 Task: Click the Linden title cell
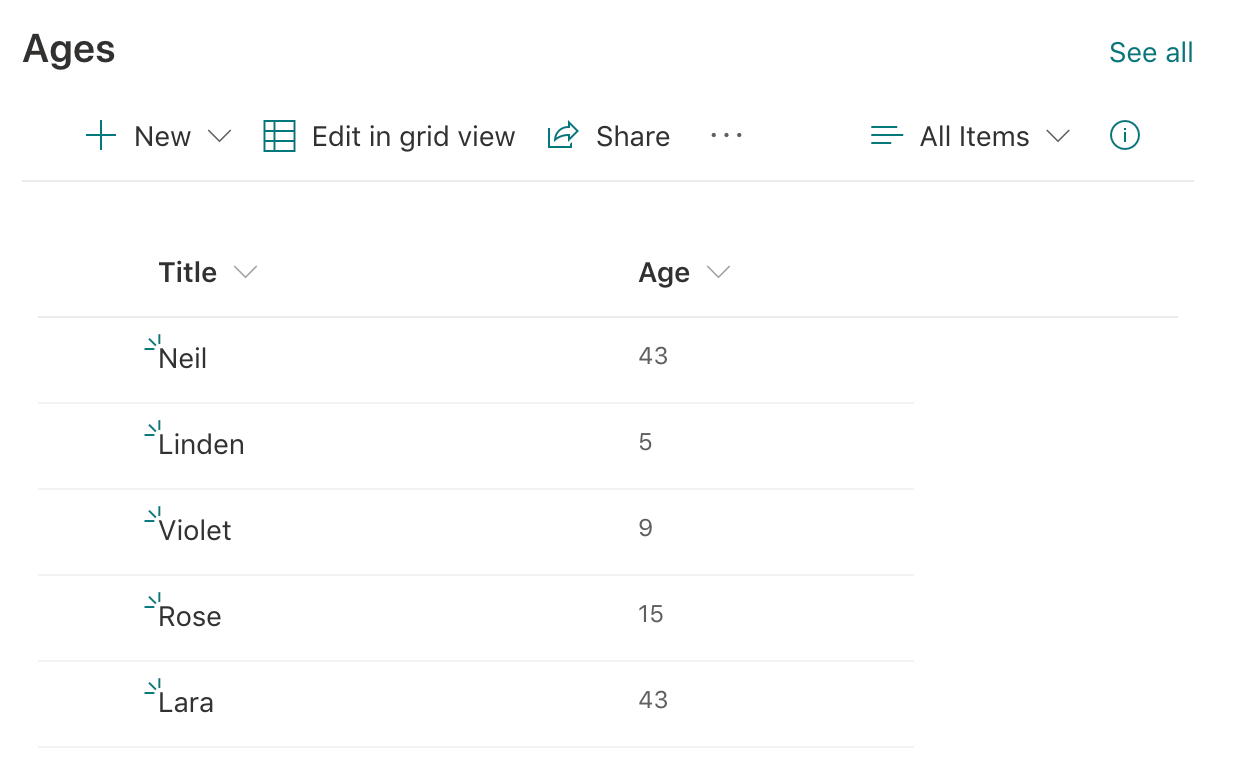point(200,444)
